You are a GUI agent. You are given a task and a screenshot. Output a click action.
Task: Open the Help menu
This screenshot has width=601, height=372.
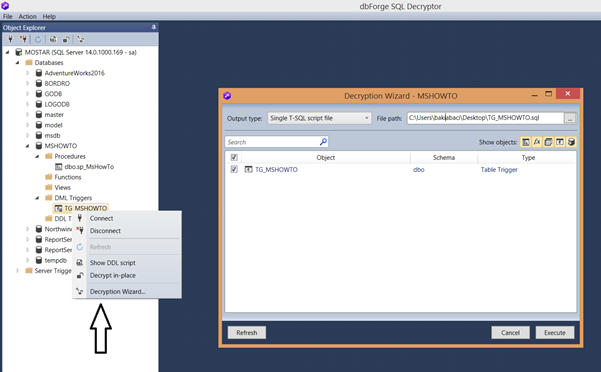[x=49, y=16]
